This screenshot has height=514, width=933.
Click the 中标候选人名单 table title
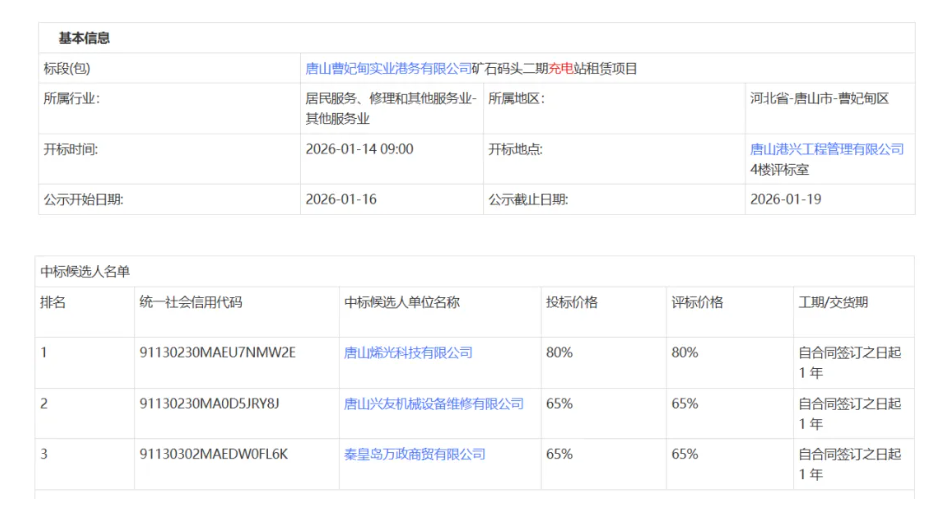(85, 272)
